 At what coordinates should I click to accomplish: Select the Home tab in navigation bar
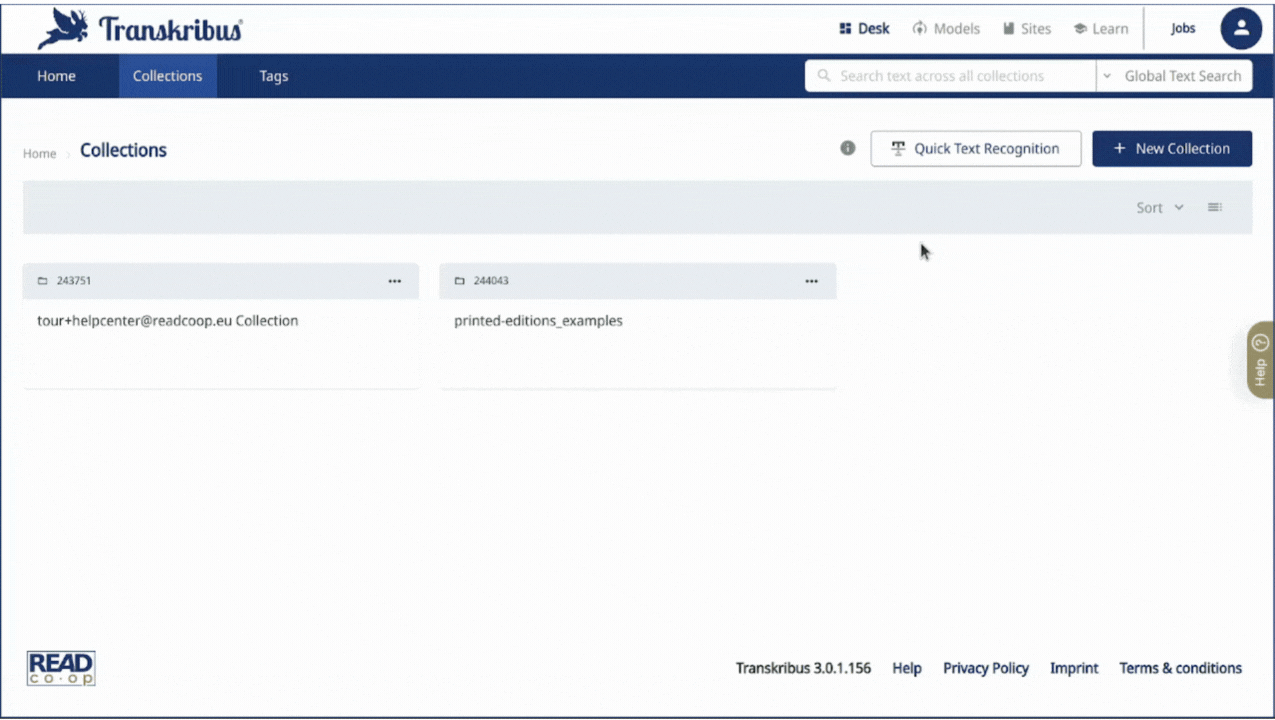click(x=56, y=76)
